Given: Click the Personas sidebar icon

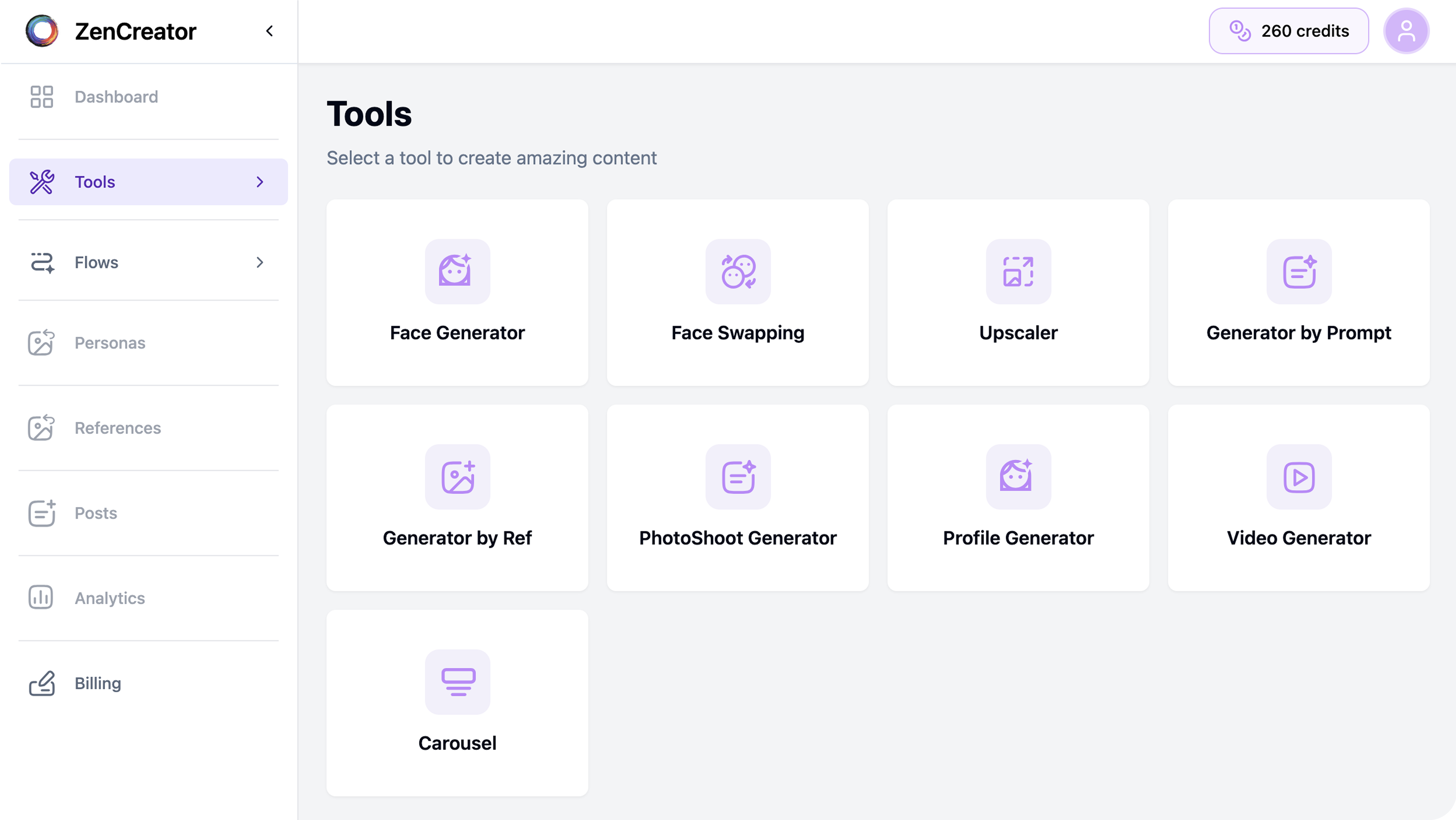Looking at the screenshot, I should pyautogui.click(x=41, y=343).
